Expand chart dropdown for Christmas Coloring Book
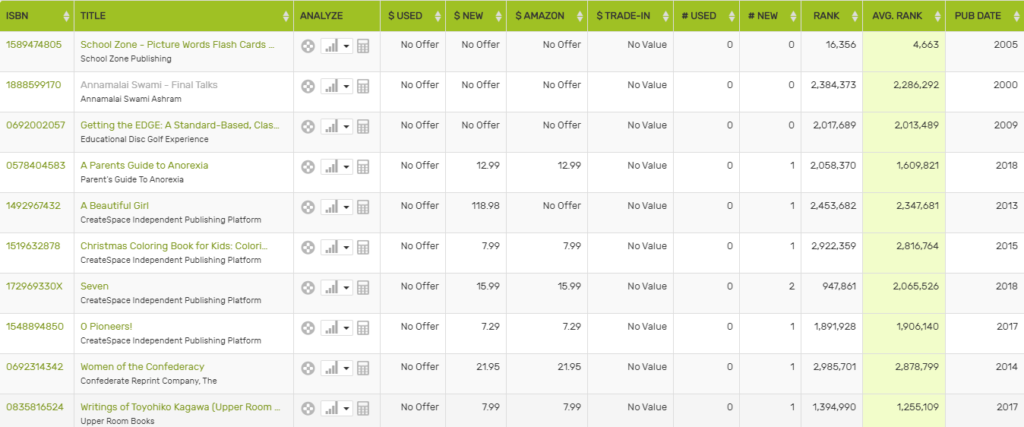The width and height of the screenshot is (1024, 427). [346, 247]
